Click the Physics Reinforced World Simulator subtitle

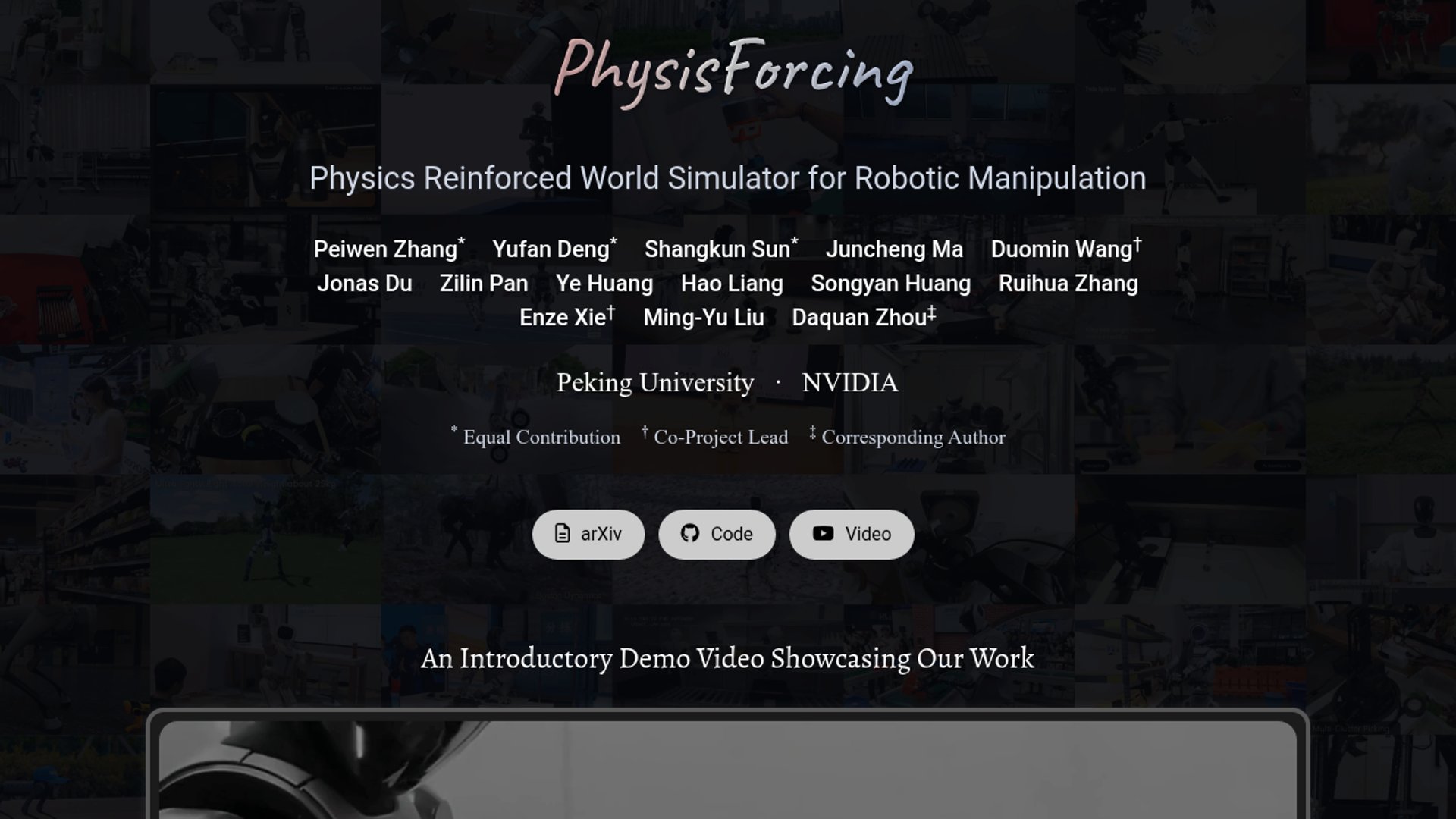728,178
